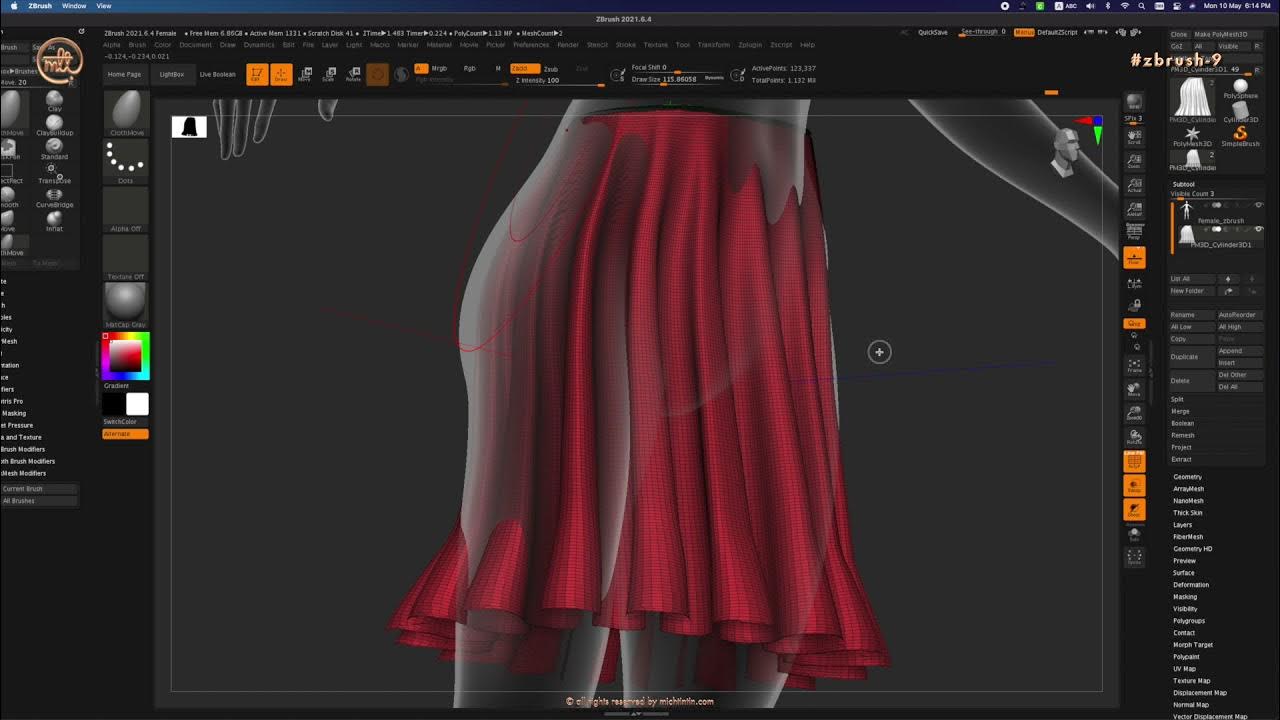Activate the Edit mode button
This screenshot has height=720, width=1280.
point(257,74)
